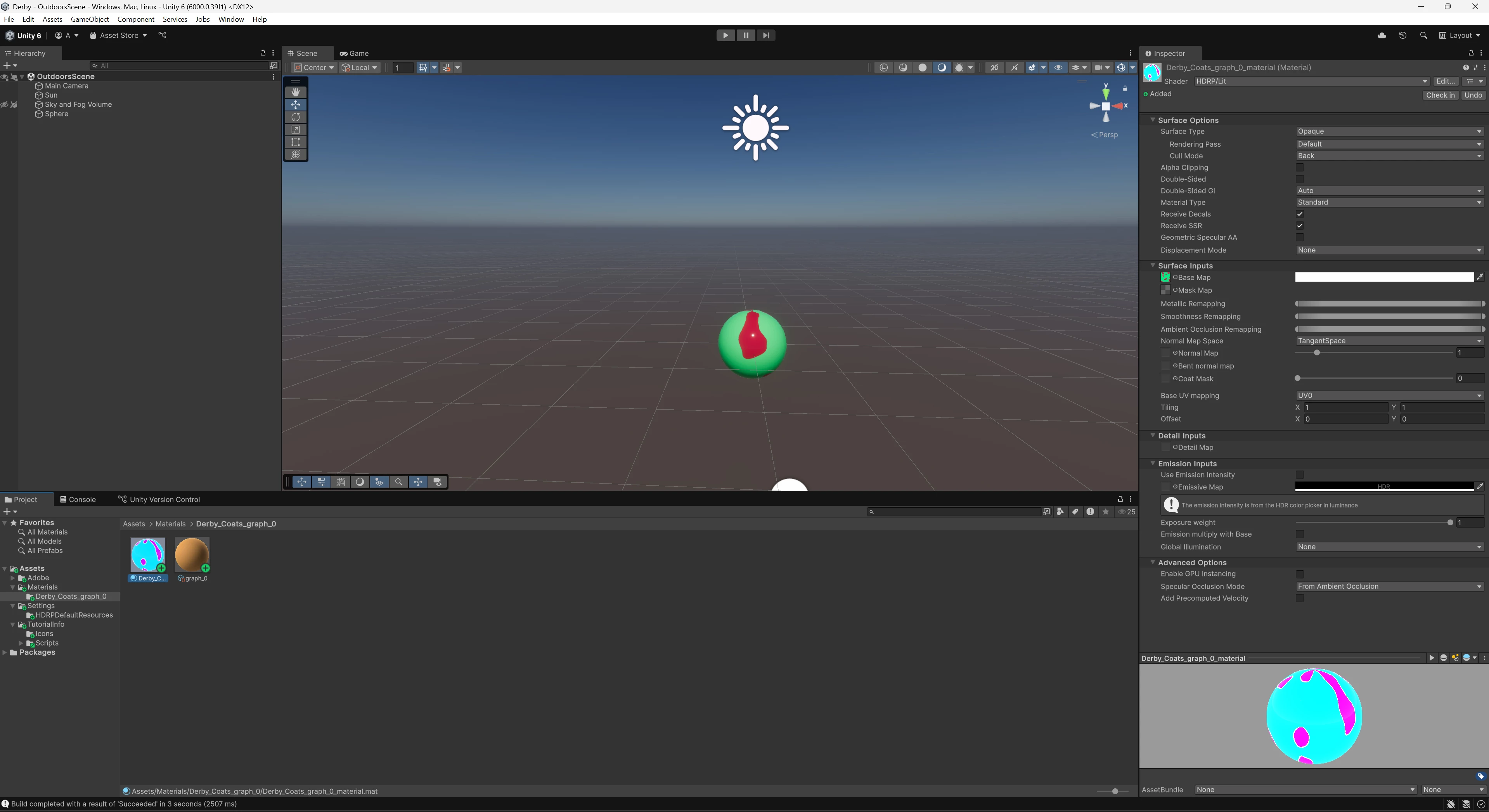Click the white Base Map color swatch
This screenshot has height=812, width=1489.
tap(1384, 277)
